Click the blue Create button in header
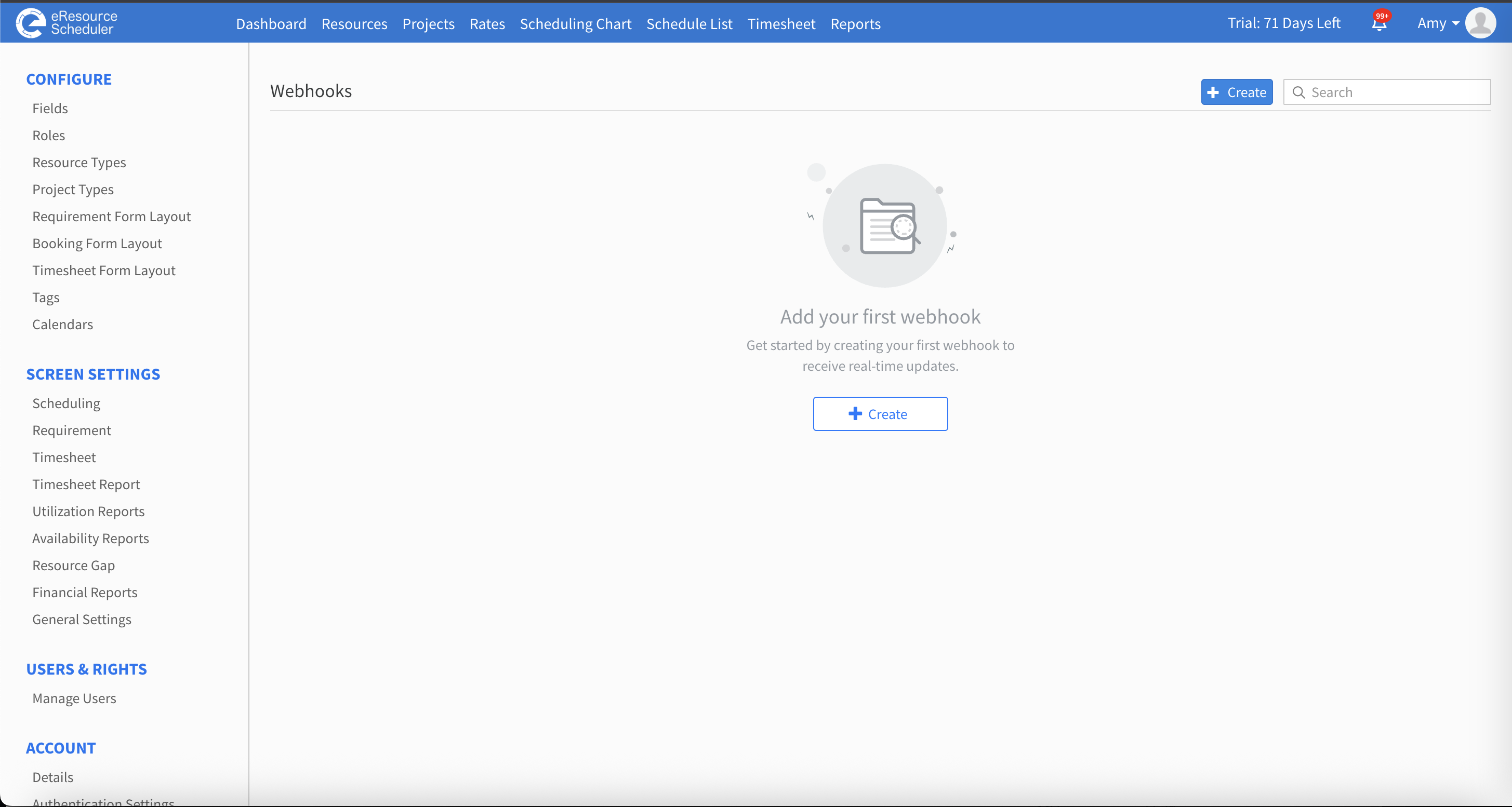Image resolution: width=1512 pixels, height=807 pixels. (1237, 92)
